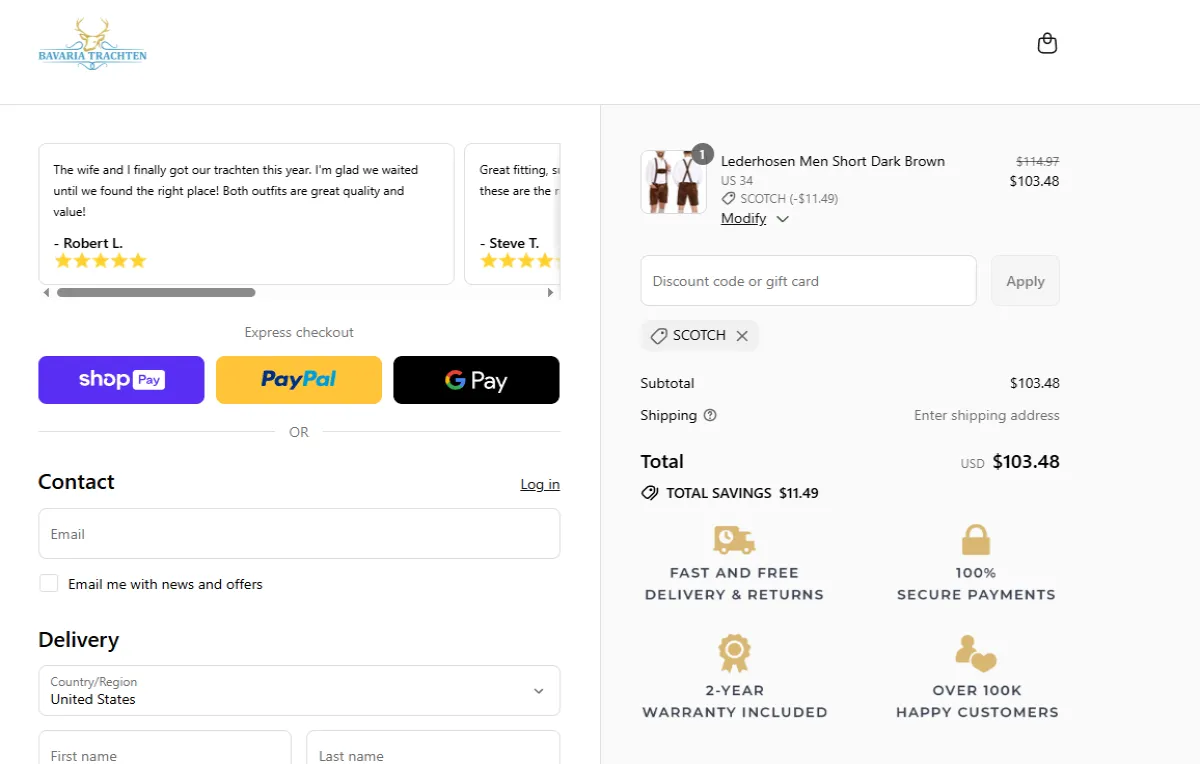Check out with Google Pay

pos(476,380)
